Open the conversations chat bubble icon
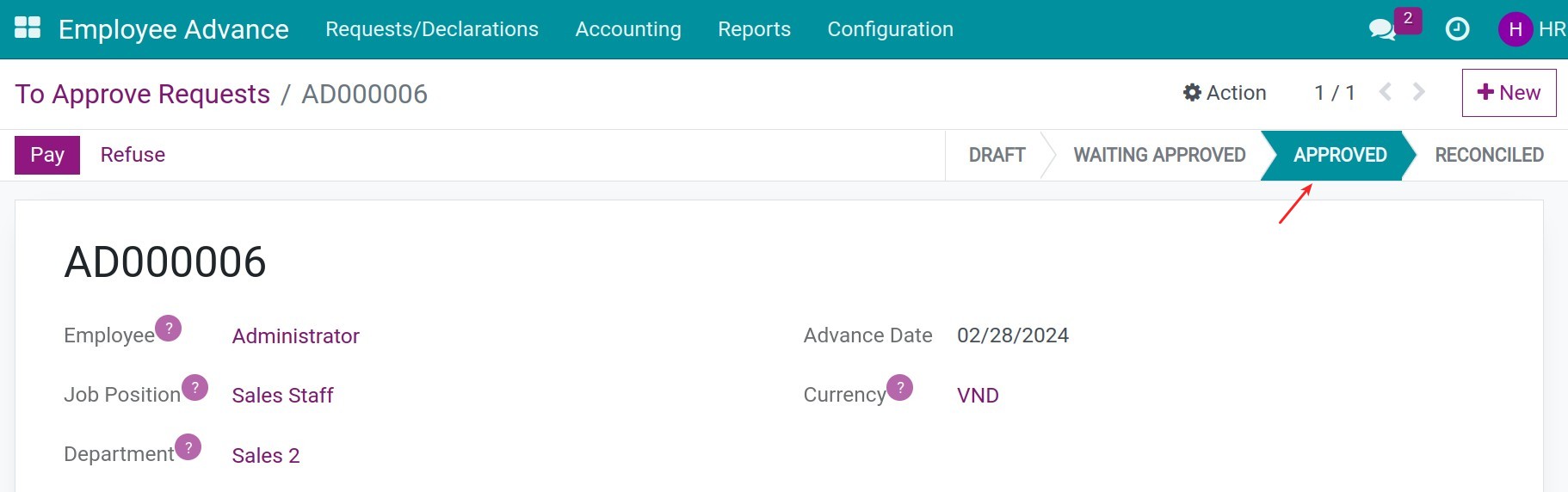The image size is (1568, 492). tap(1381, 30)
